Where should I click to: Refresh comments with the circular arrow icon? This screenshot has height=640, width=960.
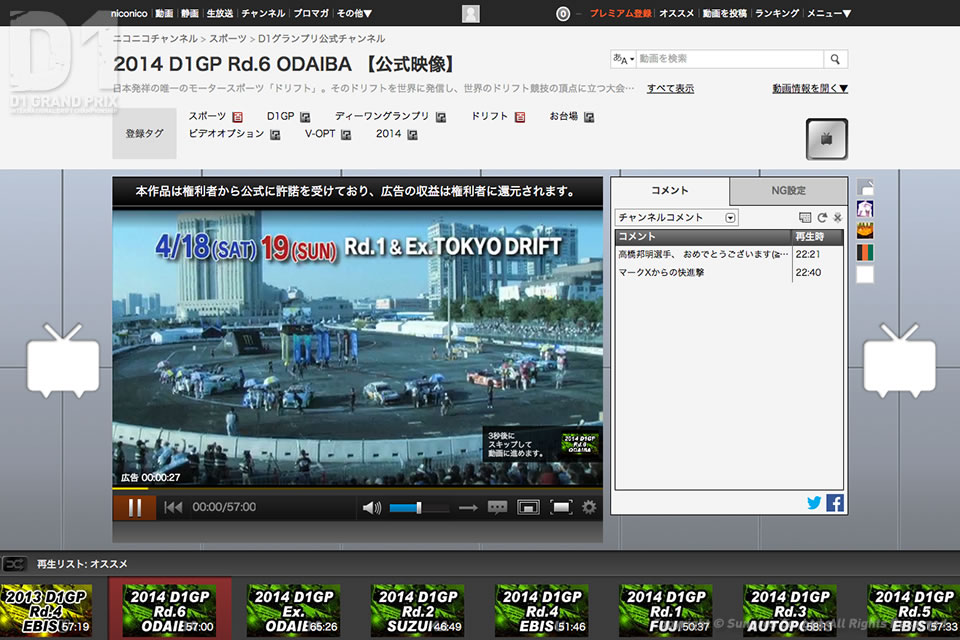[822, 217]
